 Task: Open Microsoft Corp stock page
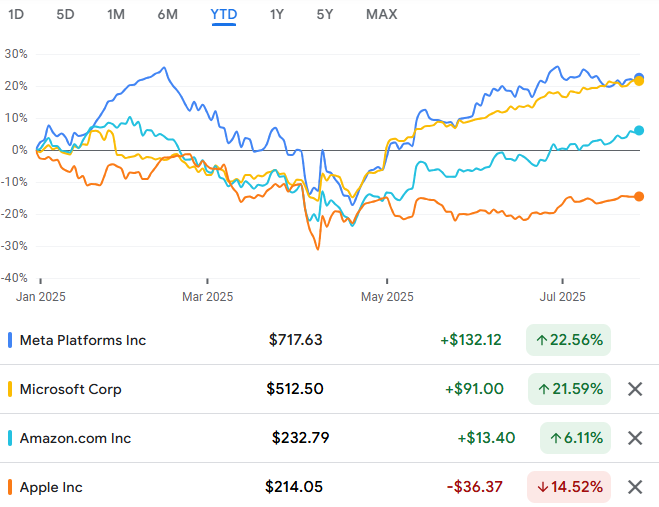pyautogui.click(x=71, y=389)
